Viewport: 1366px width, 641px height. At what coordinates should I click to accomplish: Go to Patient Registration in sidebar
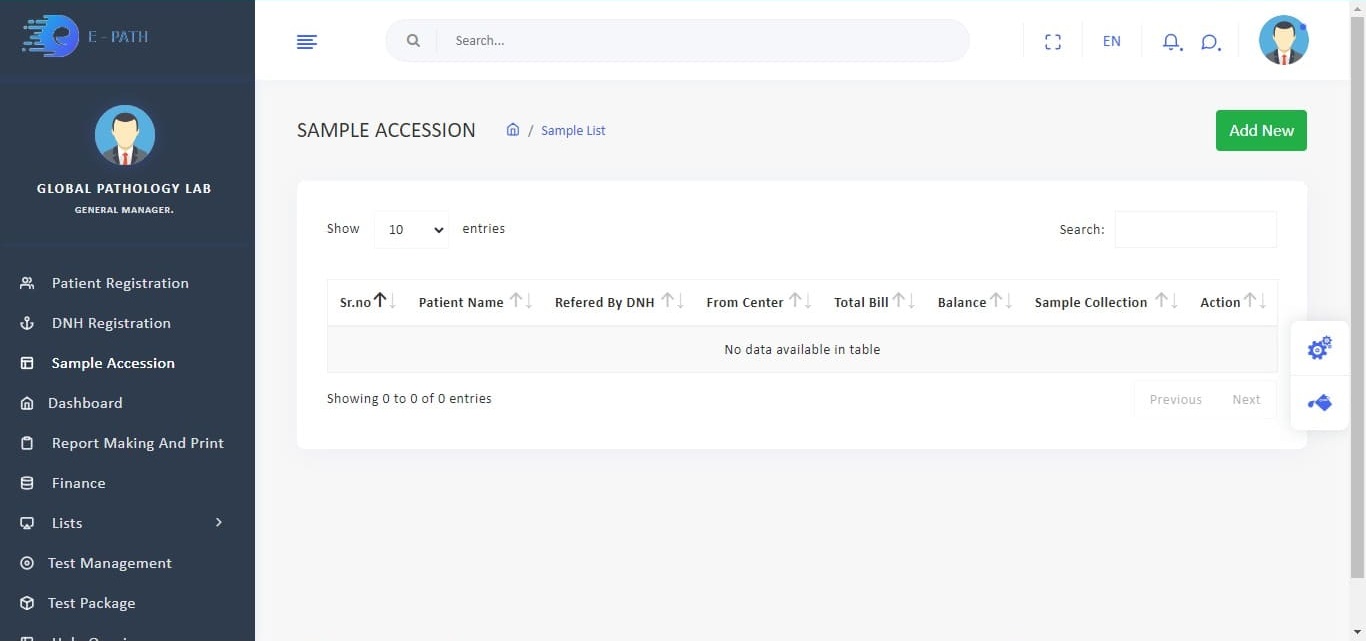point(120,283)
